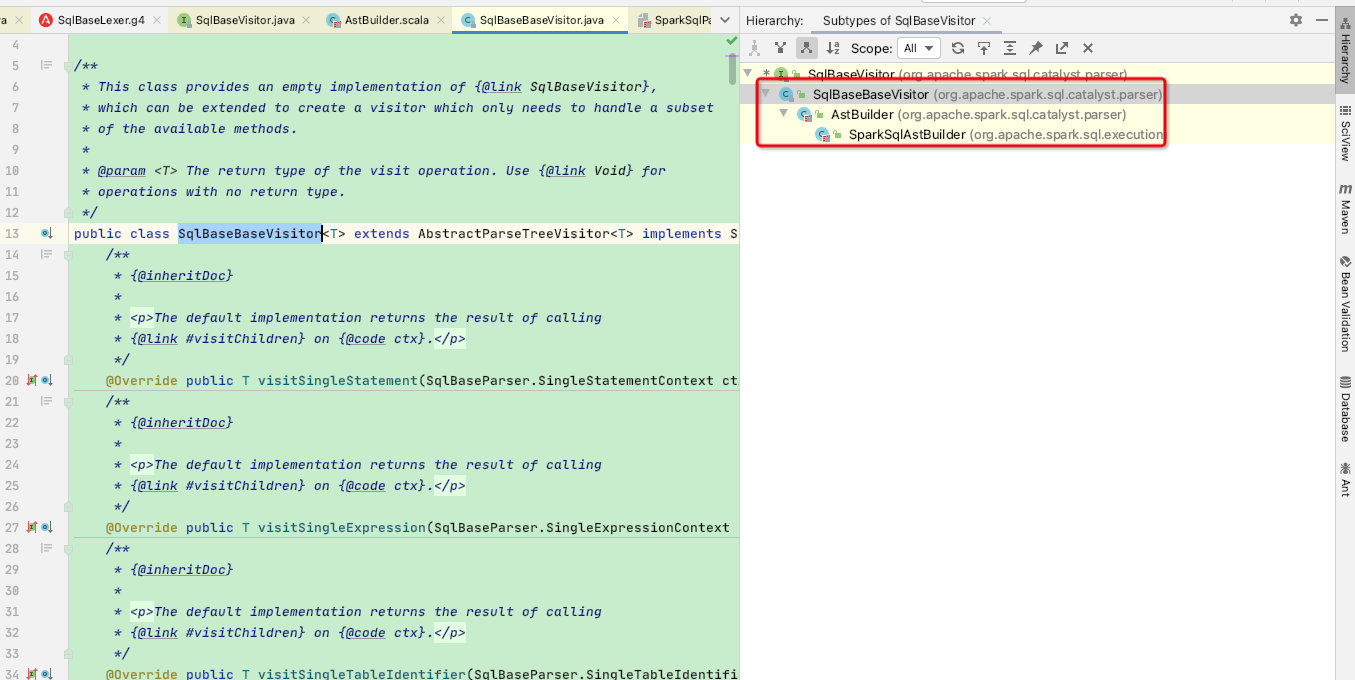Click AbstractParseTreeVisitor in the class declaration
This screenshot has width=1355, height=680.
513,233
